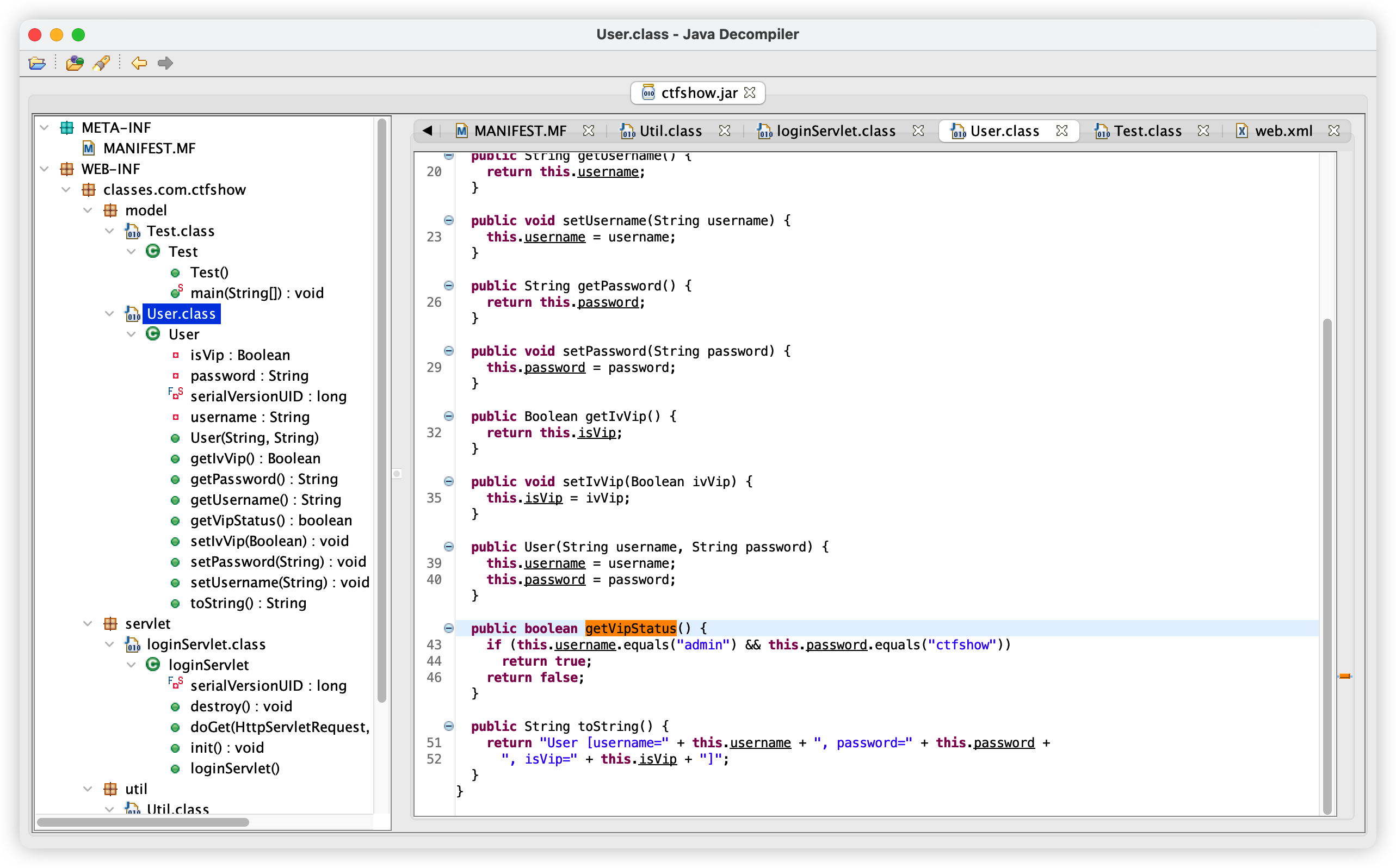Select isVip : Boolean field
The image size is (1396, 868).
(240, 355)
